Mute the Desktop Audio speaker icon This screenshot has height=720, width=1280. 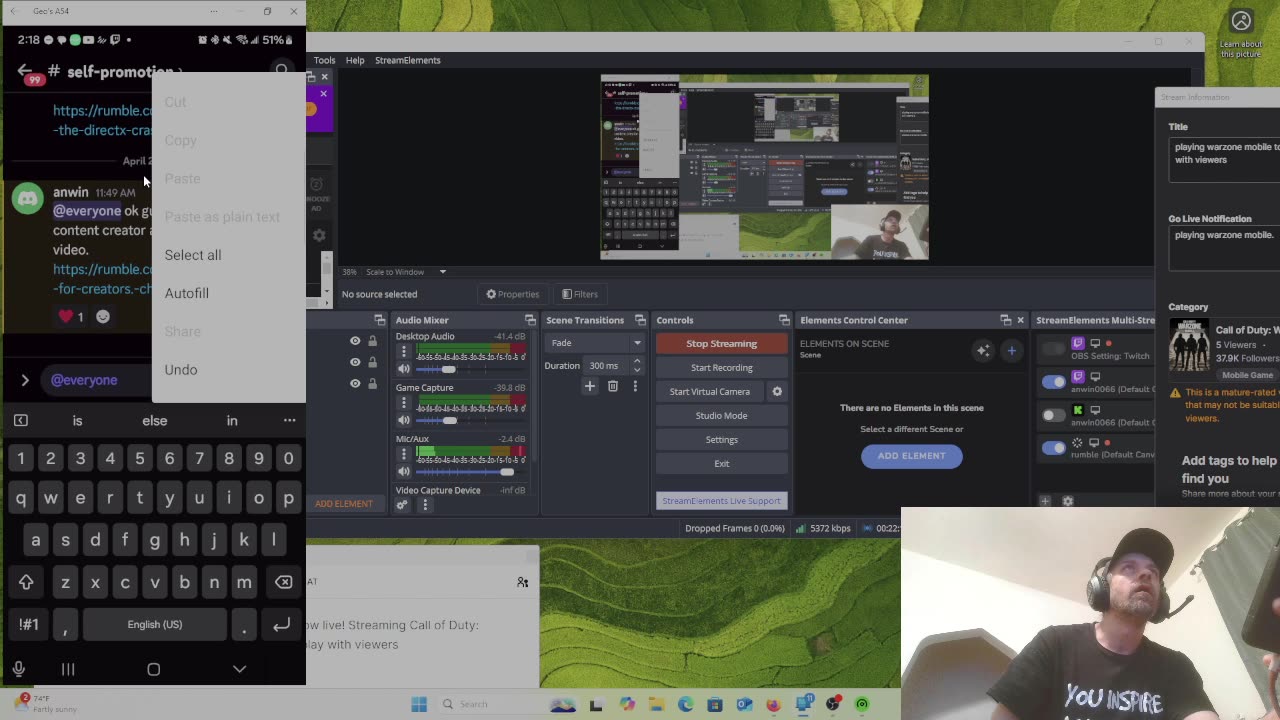coord(404,369)
